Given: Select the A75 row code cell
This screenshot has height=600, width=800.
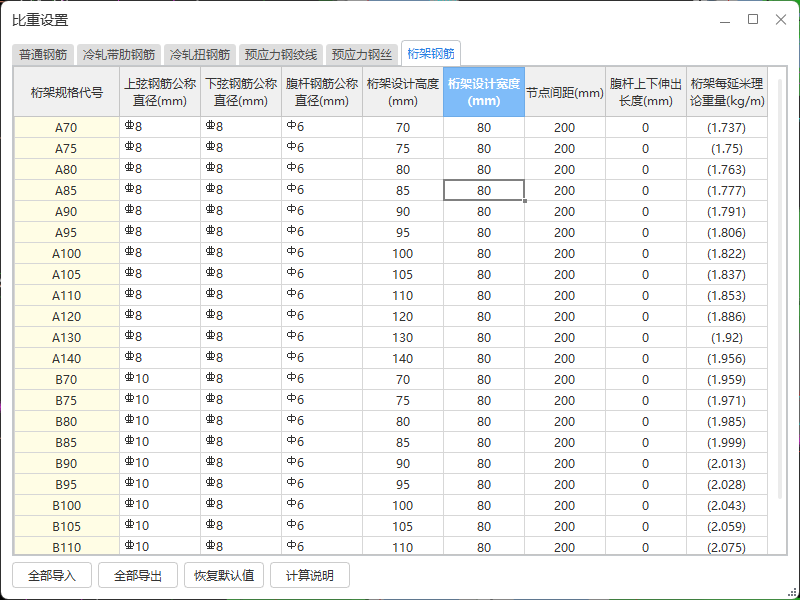Looking at the screenshot, I should pos(67,148).
